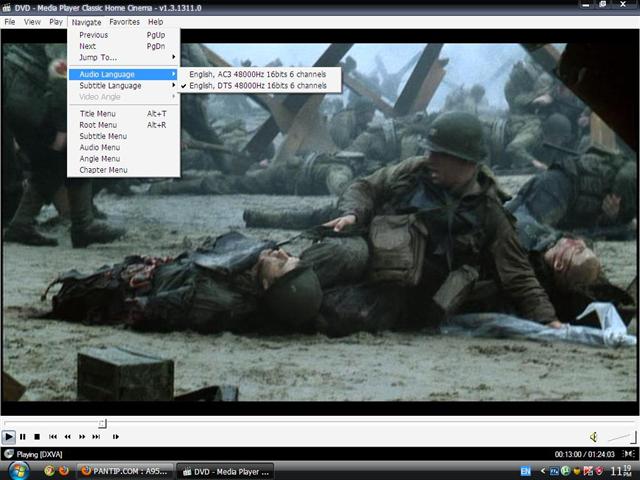
Task: Click the seek bar handle
Action: pos(103,424)
